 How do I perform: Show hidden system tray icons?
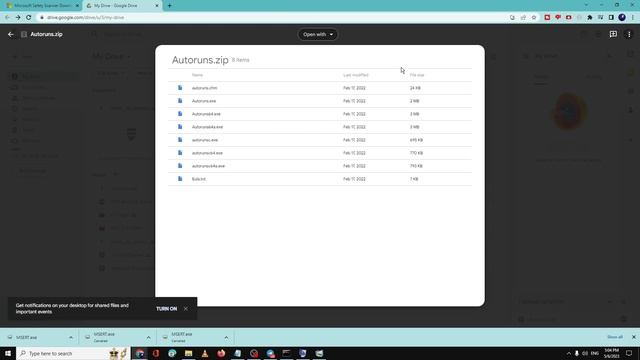tap(569, 353)
